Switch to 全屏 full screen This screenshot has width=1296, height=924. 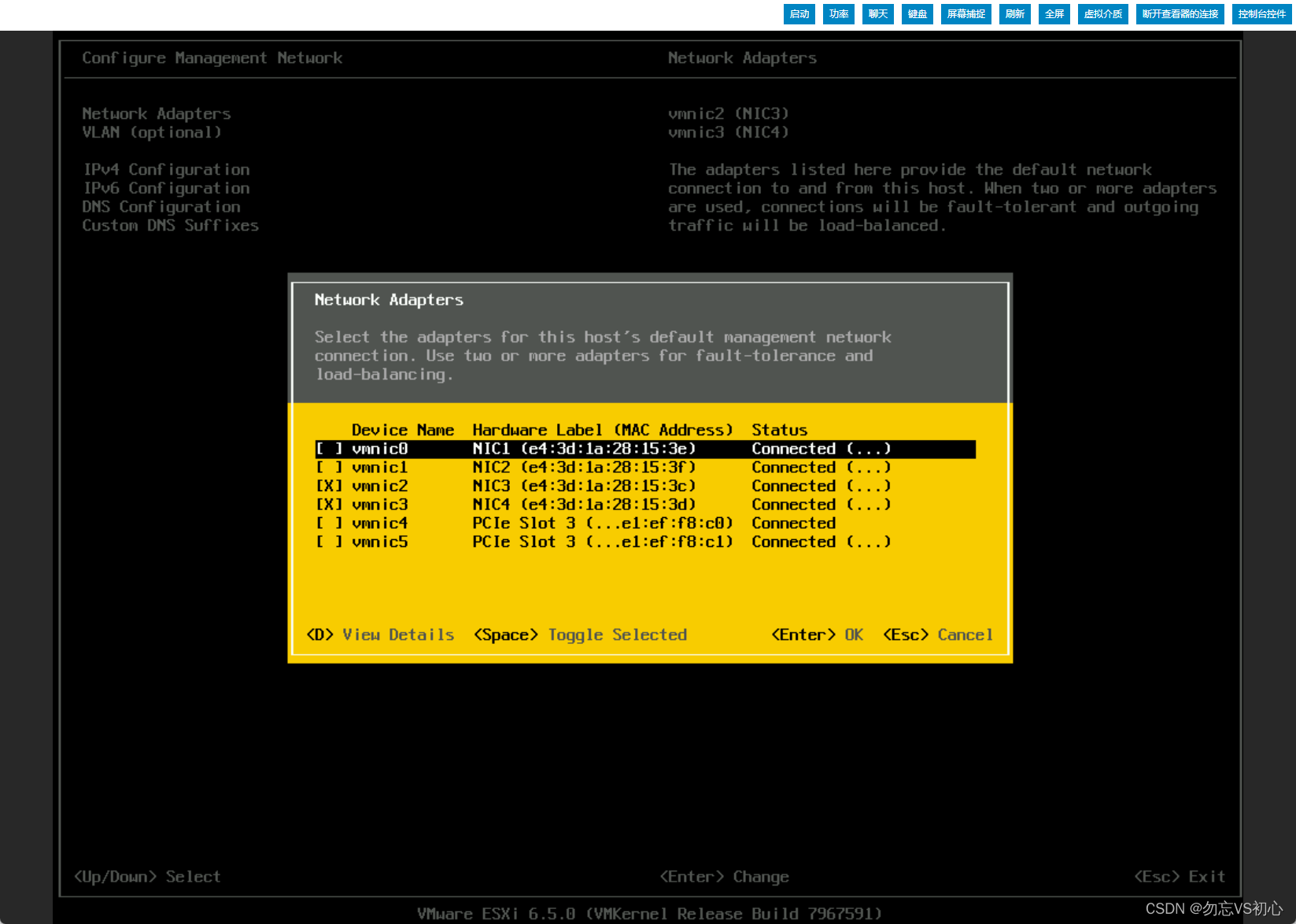(x=1054, y=14)
